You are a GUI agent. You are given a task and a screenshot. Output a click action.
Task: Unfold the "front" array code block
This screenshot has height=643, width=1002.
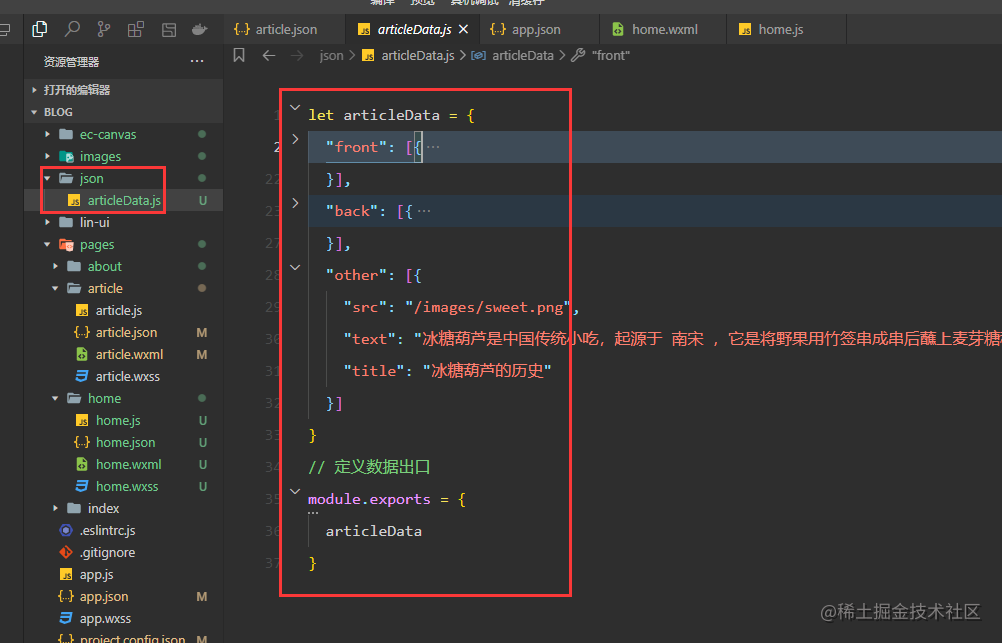pos(295,139)
